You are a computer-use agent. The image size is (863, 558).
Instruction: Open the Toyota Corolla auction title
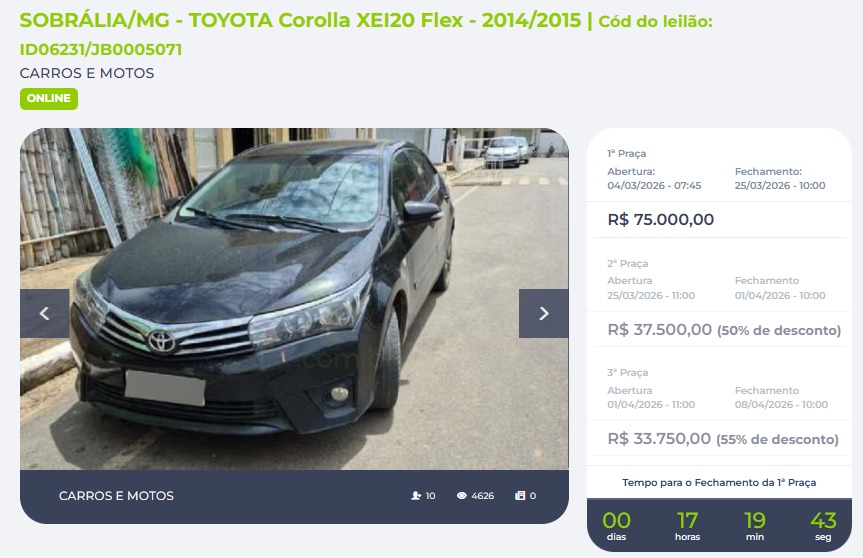point(300,20)
